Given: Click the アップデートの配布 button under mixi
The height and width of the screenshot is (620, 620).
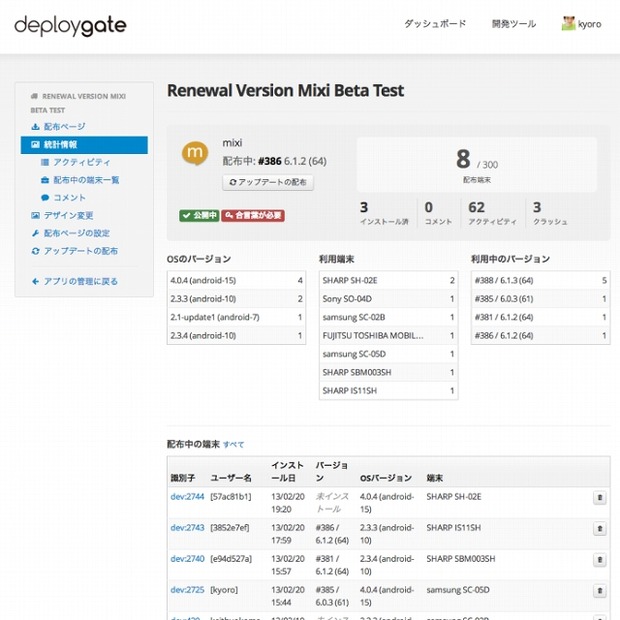Looking at the screenshot, I should pyautogui.click(x=268, y=182).
